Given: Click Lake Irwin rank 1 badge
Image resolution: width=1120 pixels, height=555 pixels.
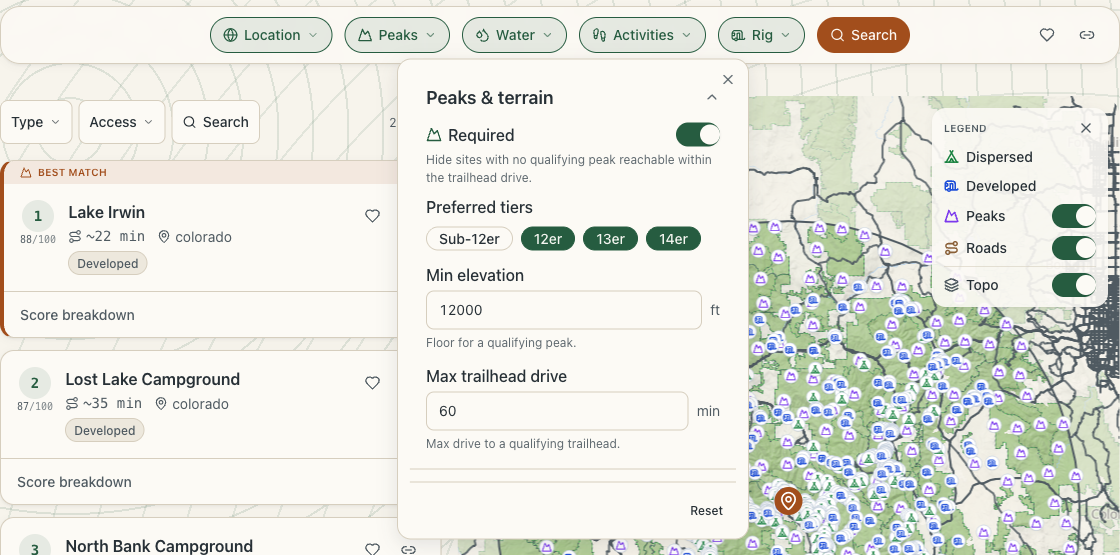Looking at the screenshot, I should coord(38,216).
